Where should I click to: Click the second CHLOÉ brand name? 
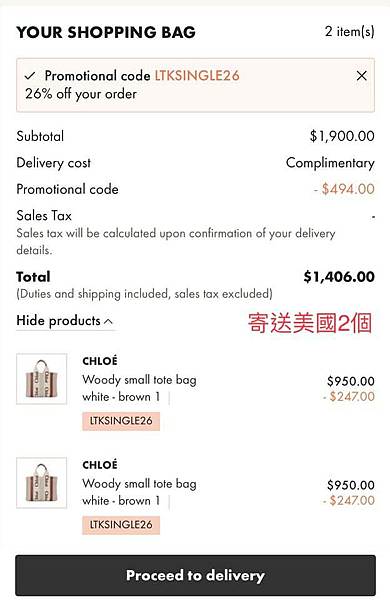(x=100, y=465)
